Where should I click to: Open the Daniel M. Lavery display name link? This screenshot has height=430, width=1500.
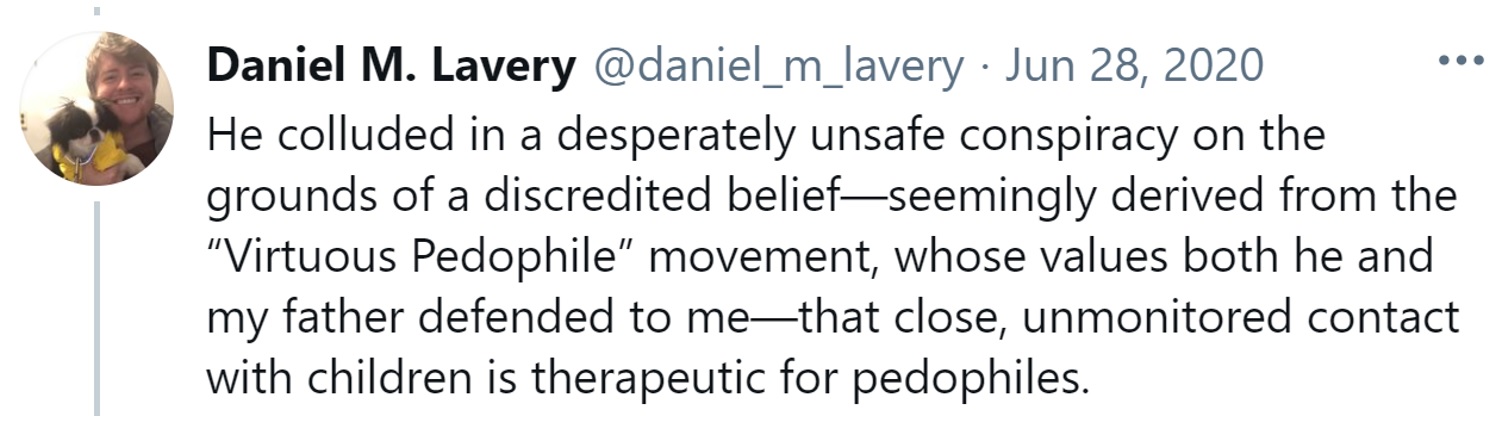coord(391,66)
